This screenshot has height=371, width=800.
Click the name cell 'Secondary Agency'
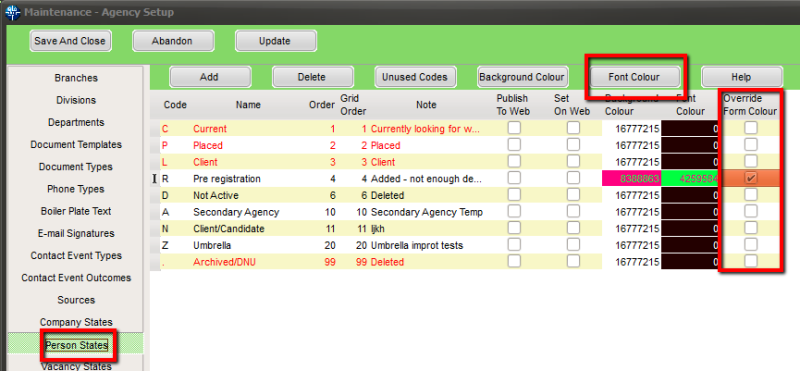point(236,212)
